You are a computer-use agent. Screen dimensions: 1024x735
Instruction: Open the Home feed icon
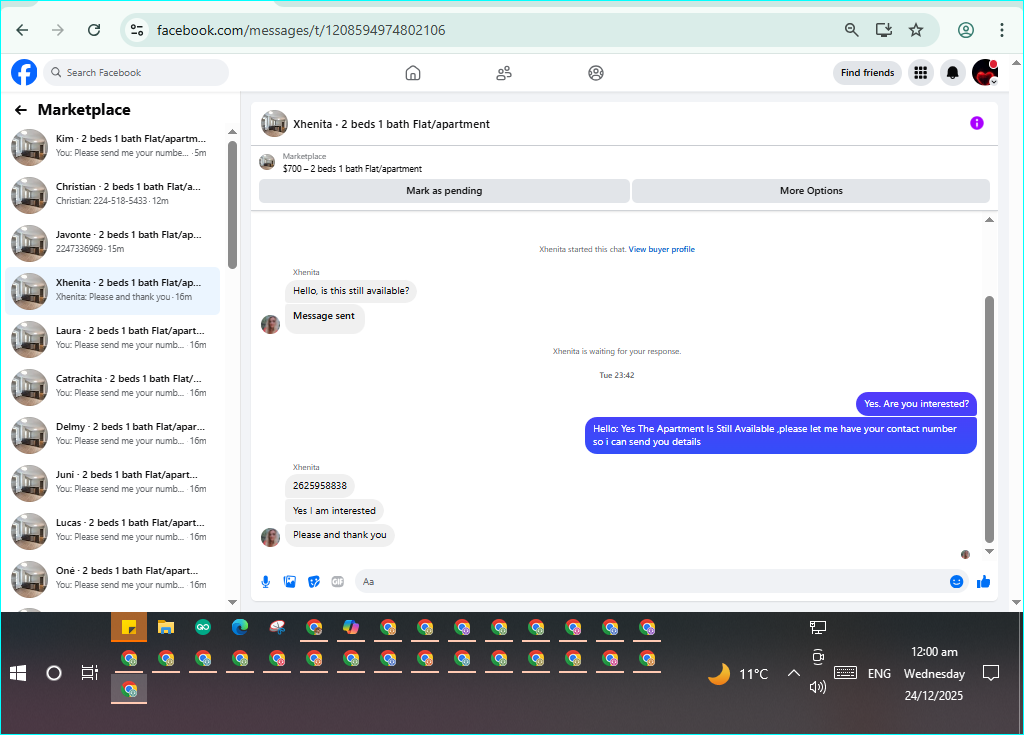[x=413, y=73]
